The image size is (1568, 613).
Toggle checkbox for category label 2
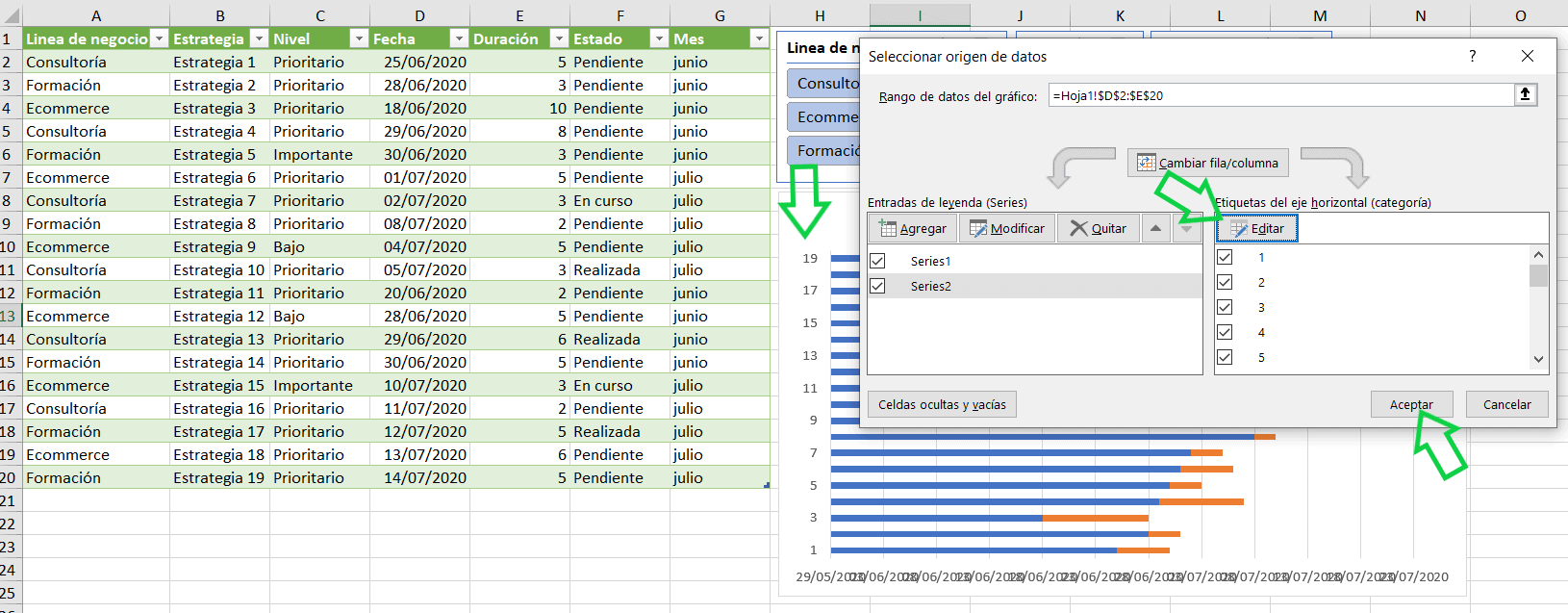click(1225, 282)
